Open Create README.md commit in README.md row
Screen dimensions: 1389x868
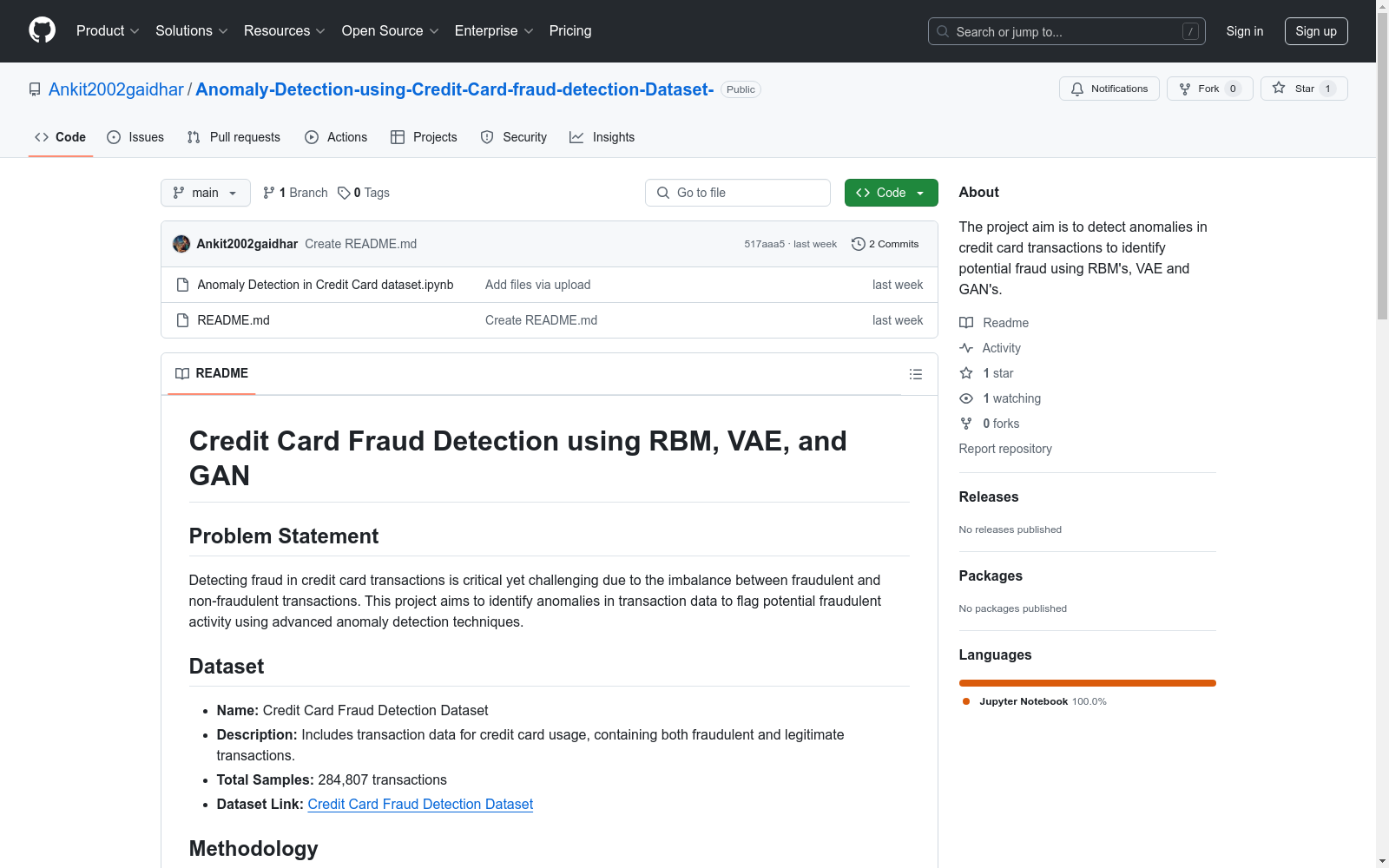pos(542,320)
